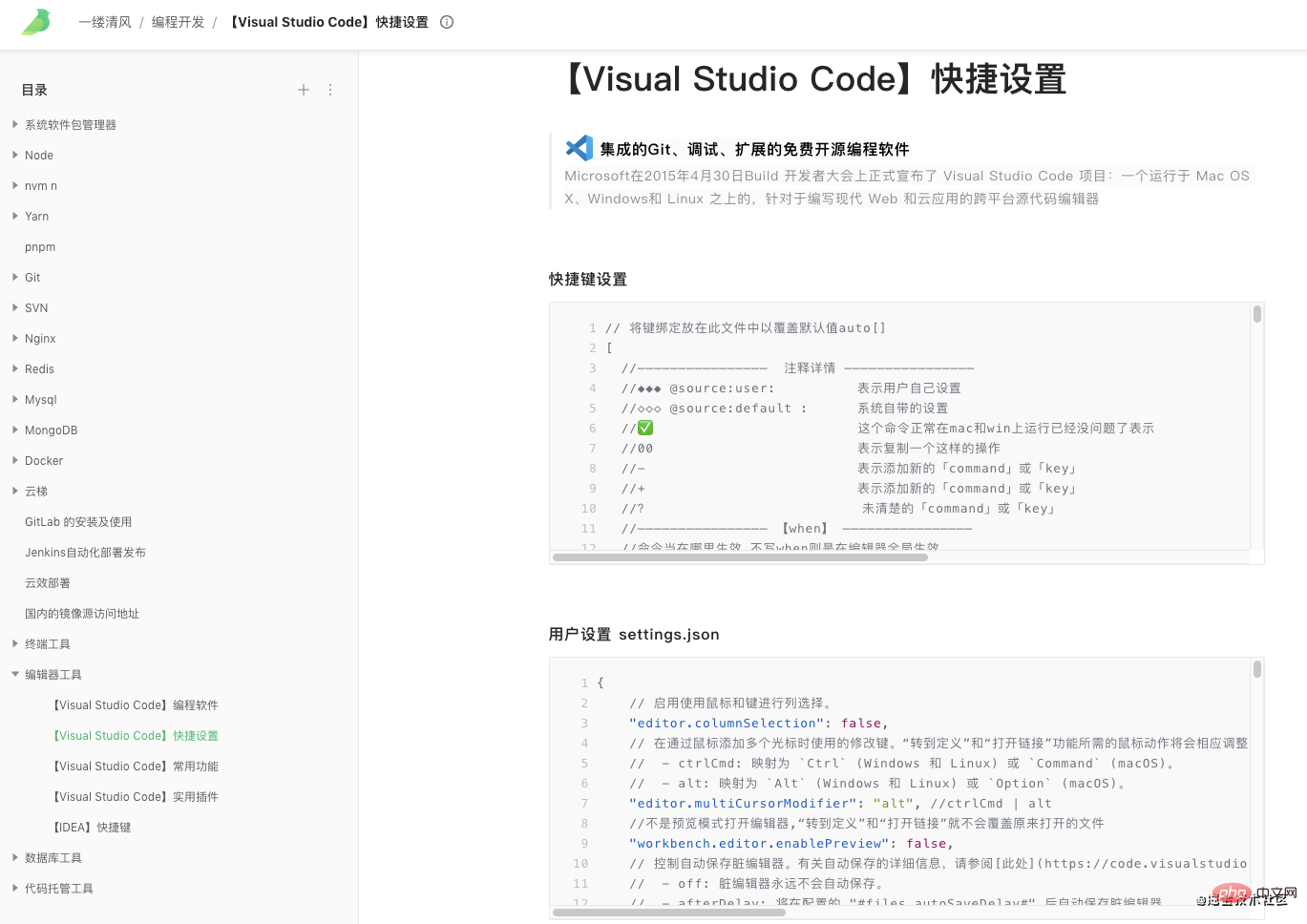Open the three-dot menu in 目录 header
Screen dimensions: 1307x924
point(330,90)
